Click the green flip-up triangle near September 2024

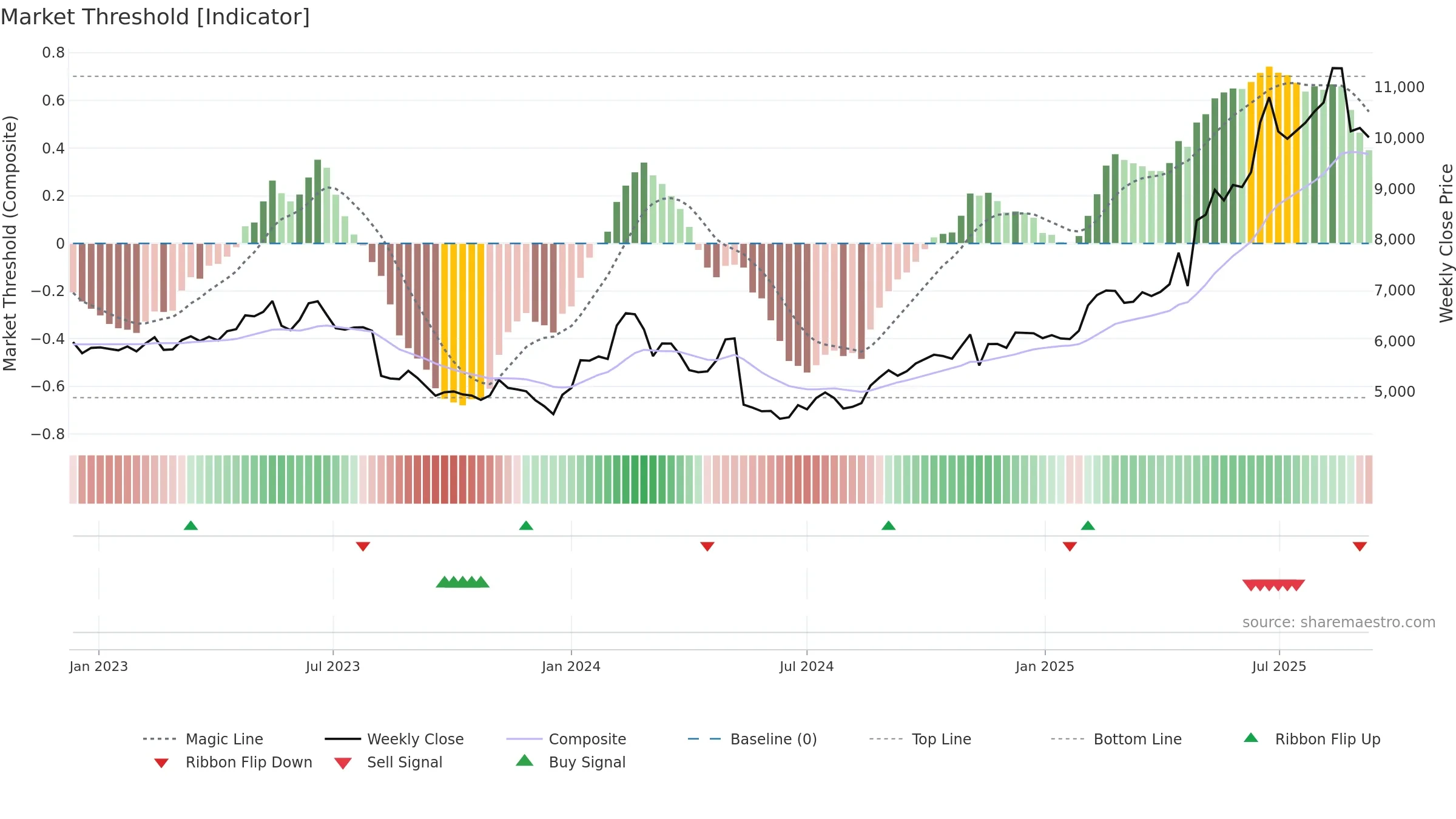click(x=888, y=525)
